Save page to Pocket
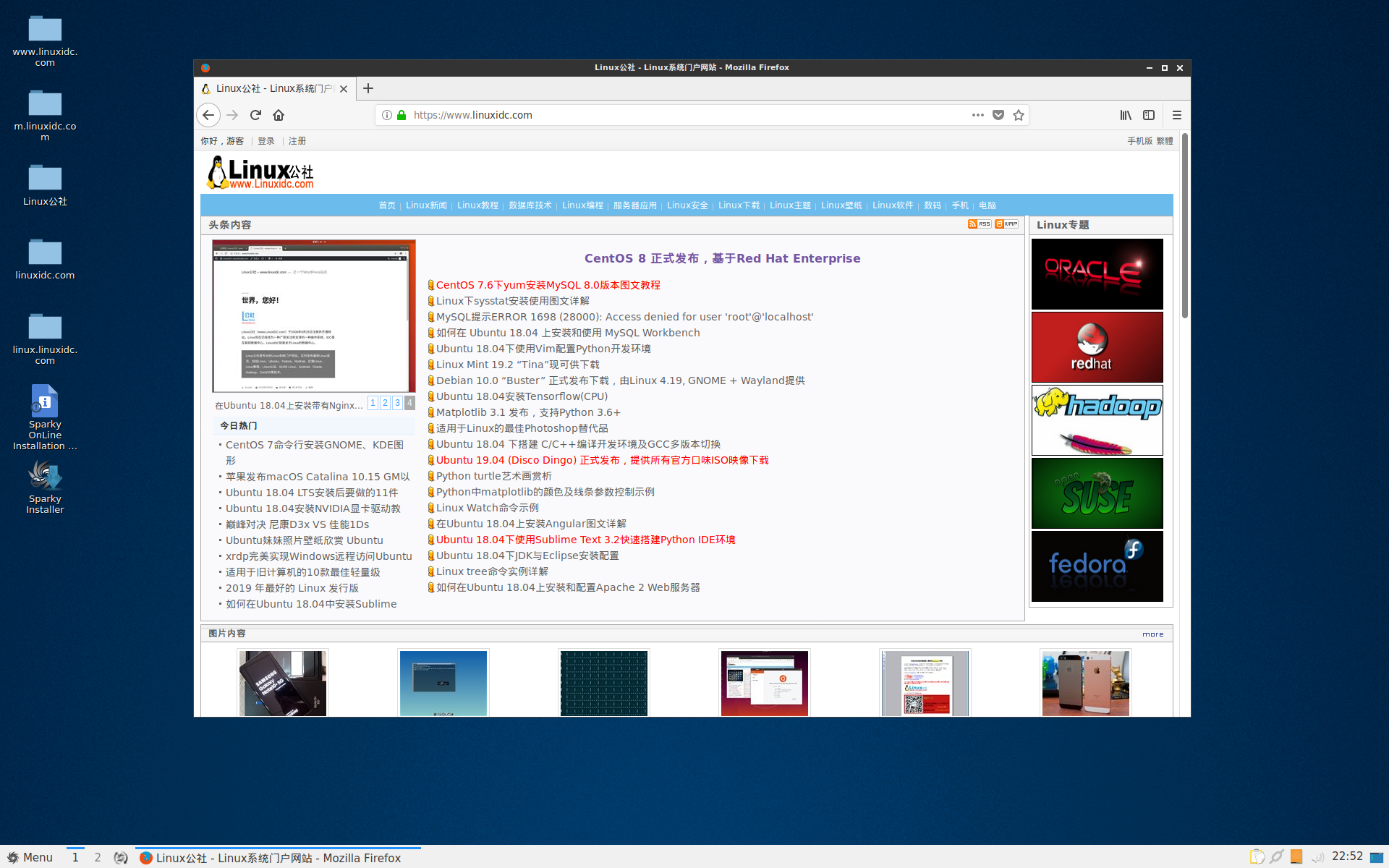This screenshot has height=868, width=1389. [998, 115]
